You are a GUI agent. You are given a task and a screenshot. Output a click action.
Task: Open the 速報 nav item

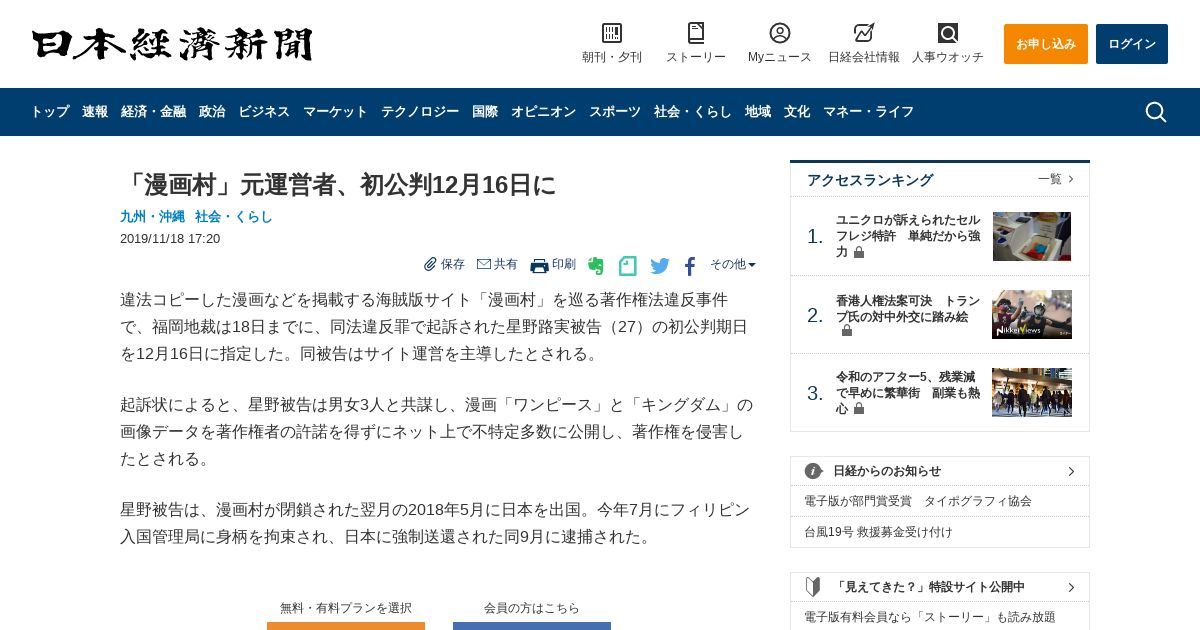pos(95,112)
